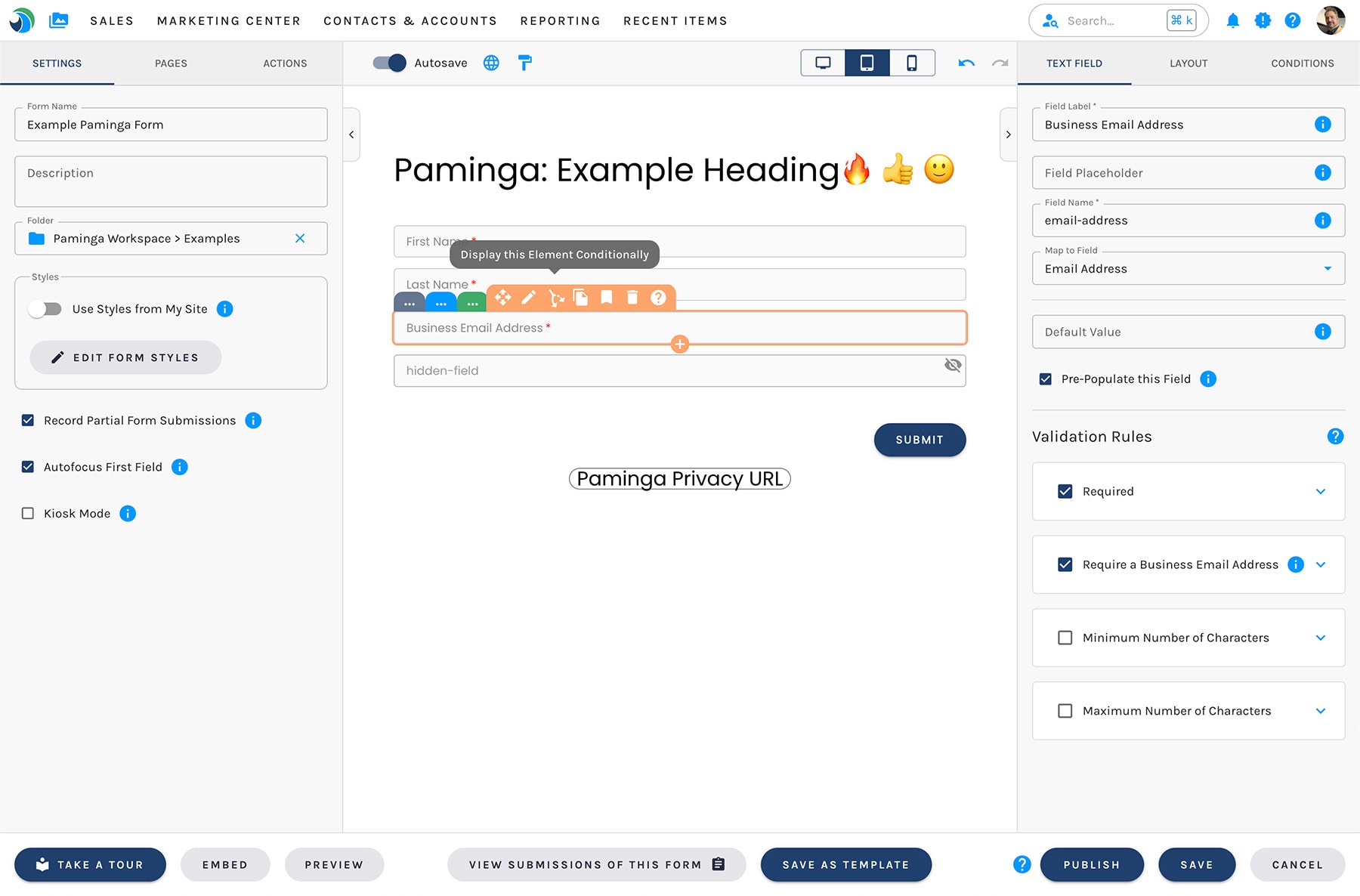Click the Submit button on the form
The width and height of the screenshot is (1360, 896).
click(x=920, y=440)
